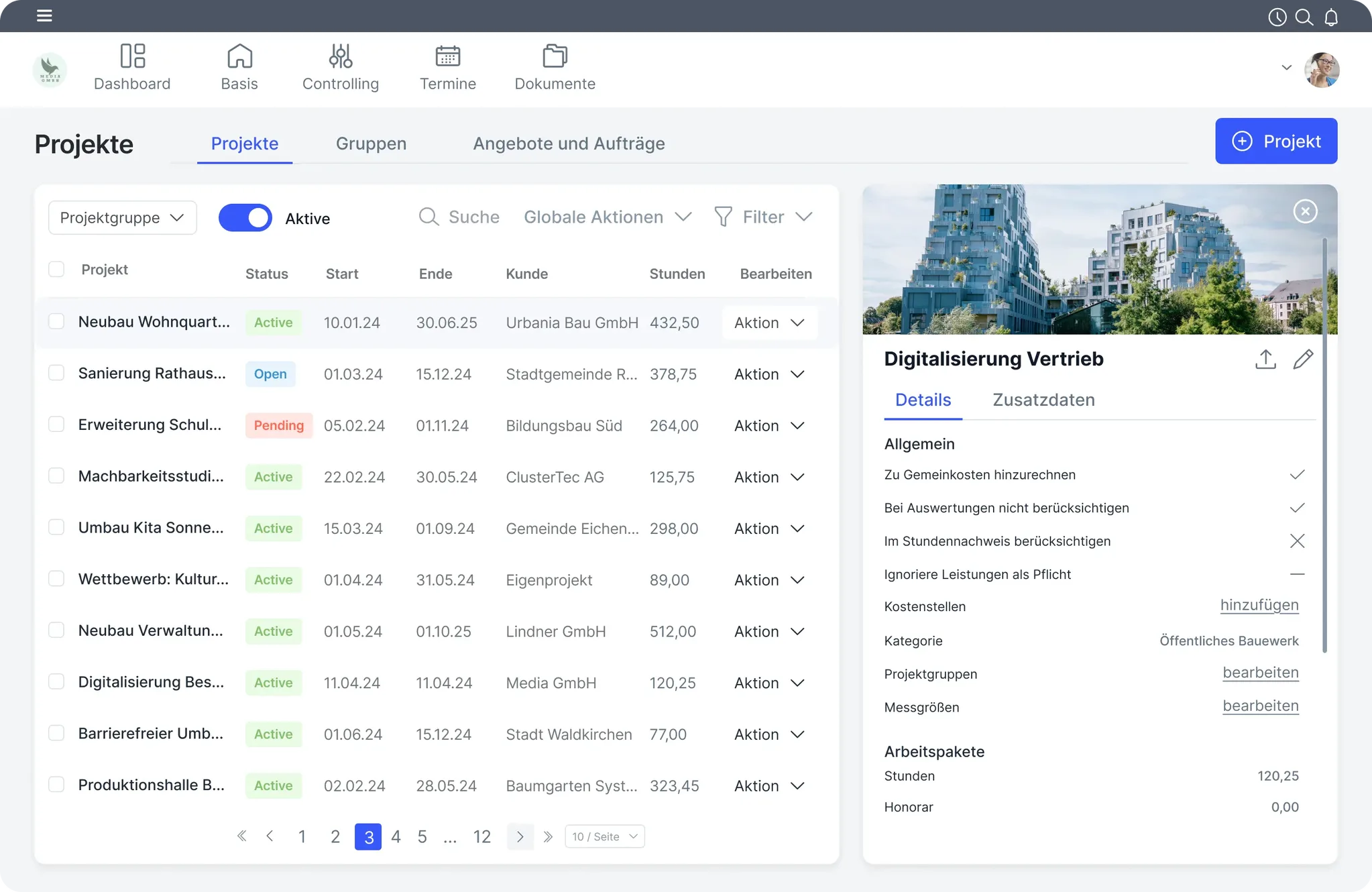This screenshot has height=892, width=1372.
Task: Open the Zusatzdaten tab
Action: [1043, 400]
